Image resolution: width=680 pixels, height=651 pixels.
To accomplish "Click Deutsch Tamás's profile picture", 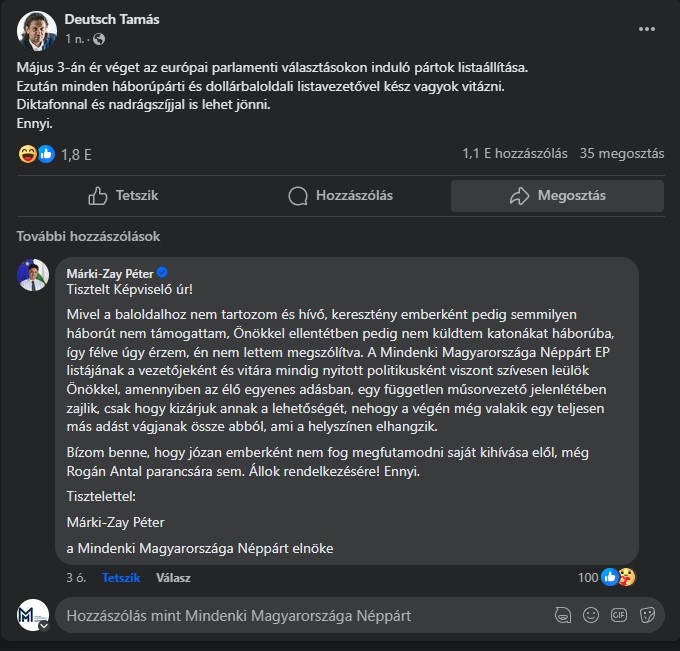I will [x=37, y=30].
